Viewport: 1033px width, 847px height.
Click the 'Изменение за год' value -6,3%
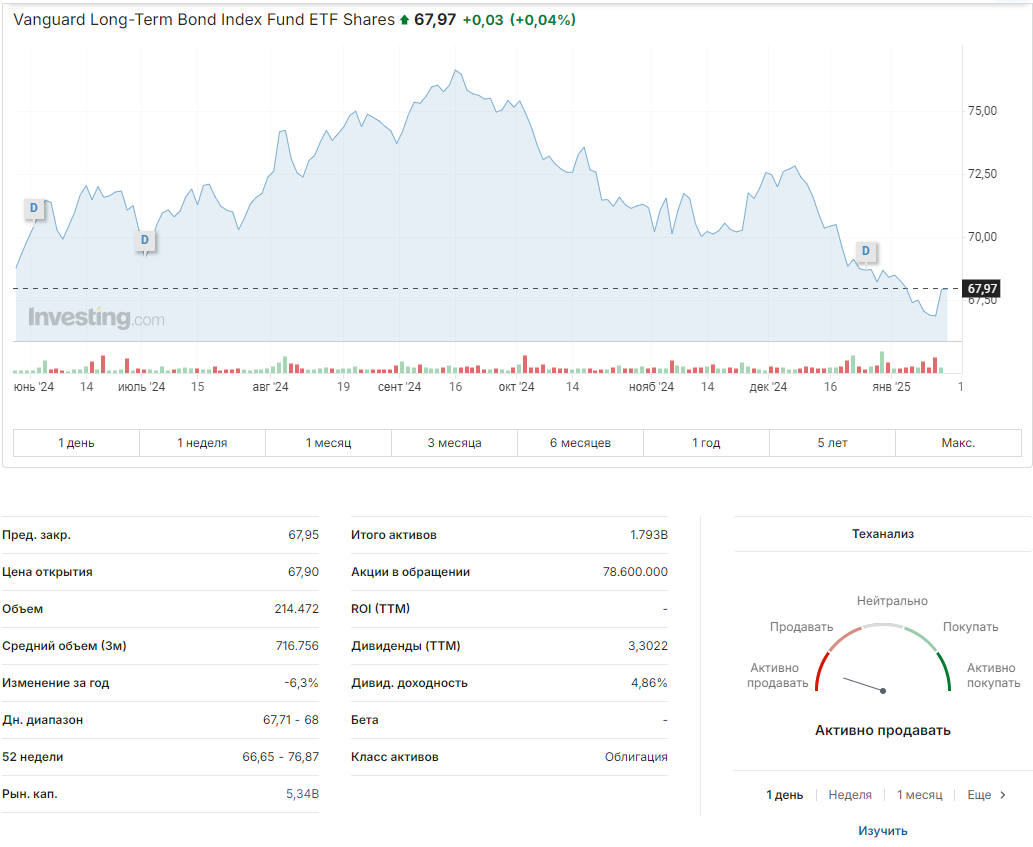[x=301, y=683]
